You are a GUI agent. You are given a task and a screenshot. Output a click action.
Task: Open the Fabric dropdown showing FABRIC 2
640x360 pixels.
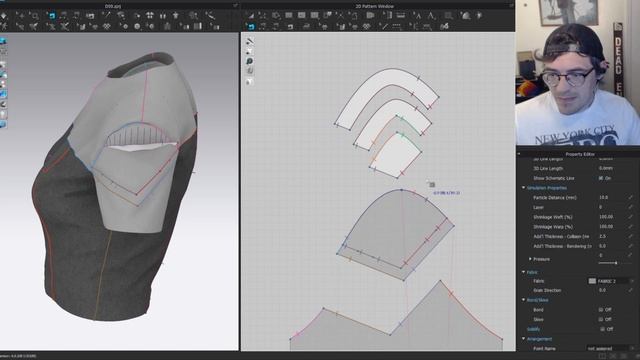611,281
